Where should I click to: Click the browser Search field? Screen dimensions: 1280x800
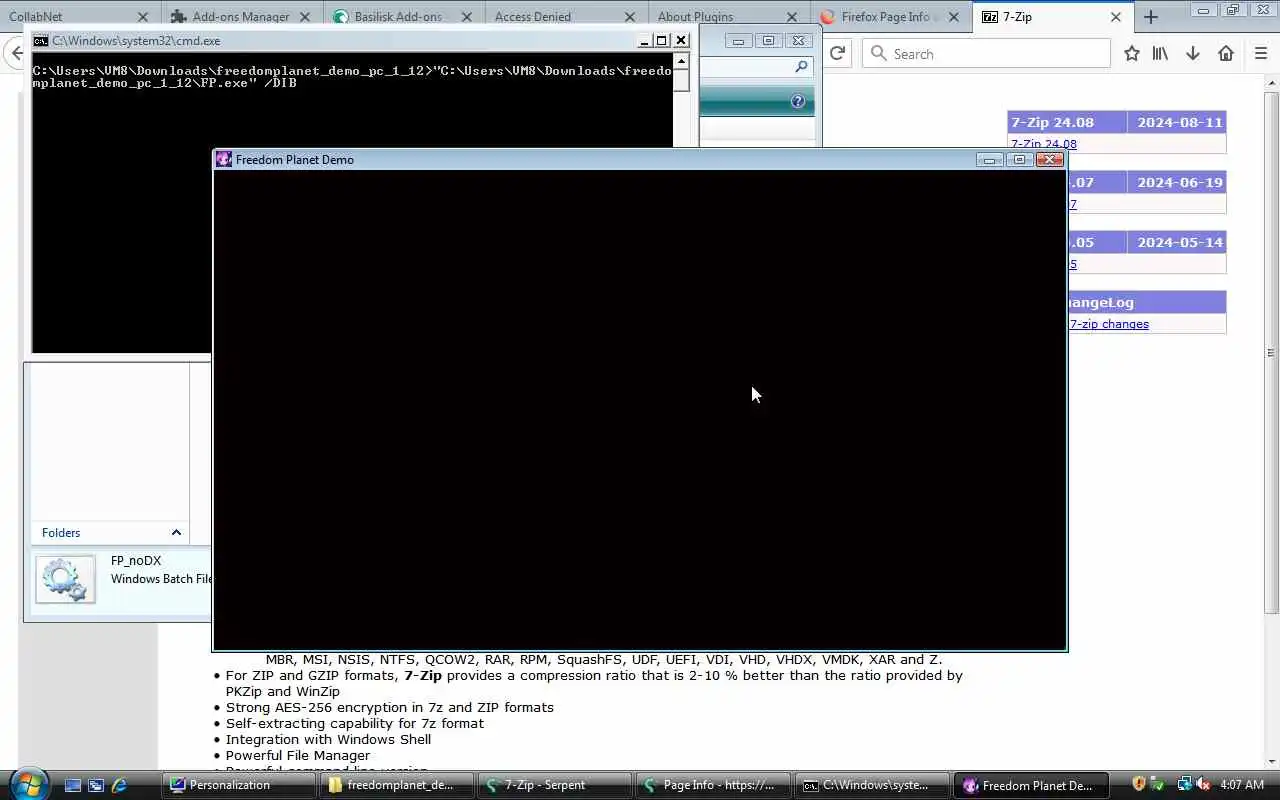[986, 54]
